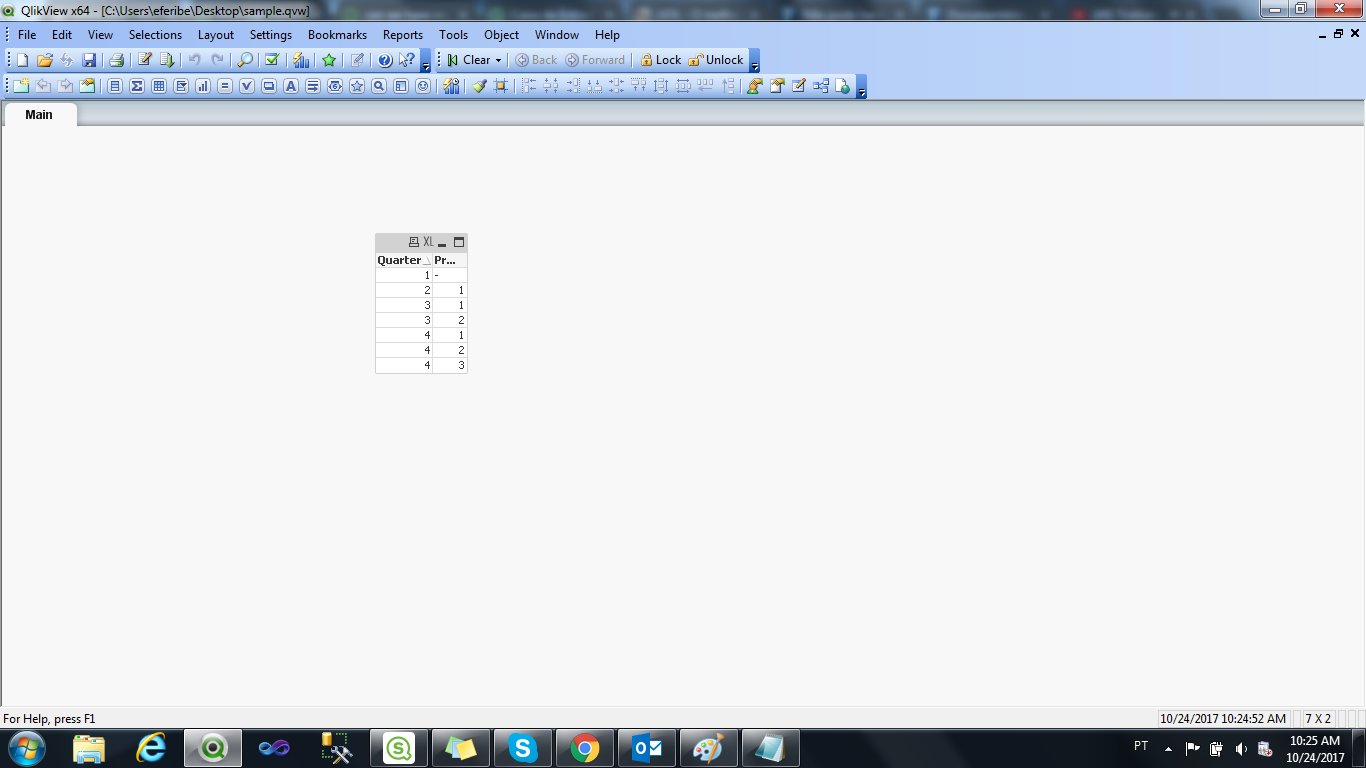The image size is (1366, 768).
Task: Sort by the Quarter column header
Action: coord(404,260)
